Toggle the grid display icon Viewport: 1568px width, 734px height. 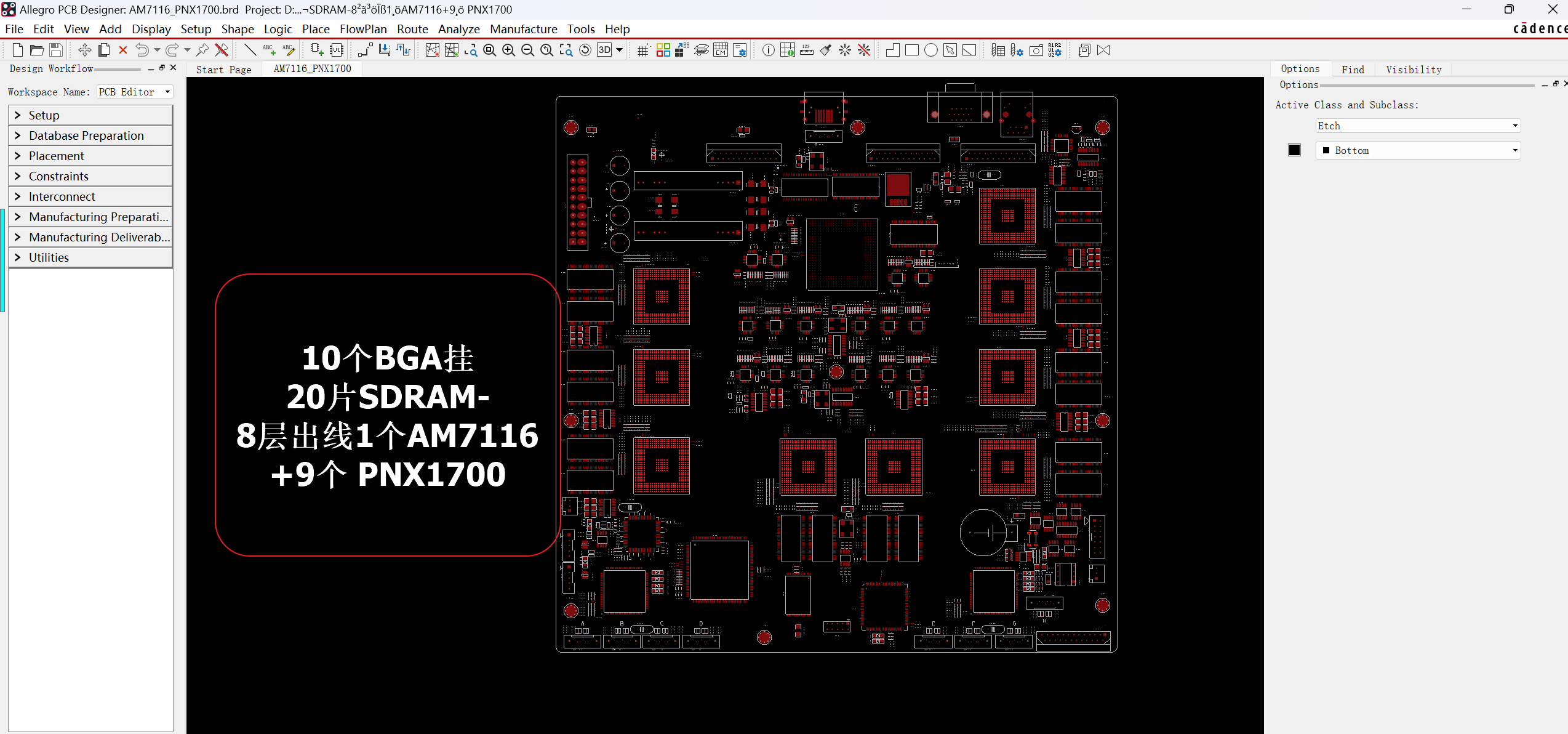point(643,50)
